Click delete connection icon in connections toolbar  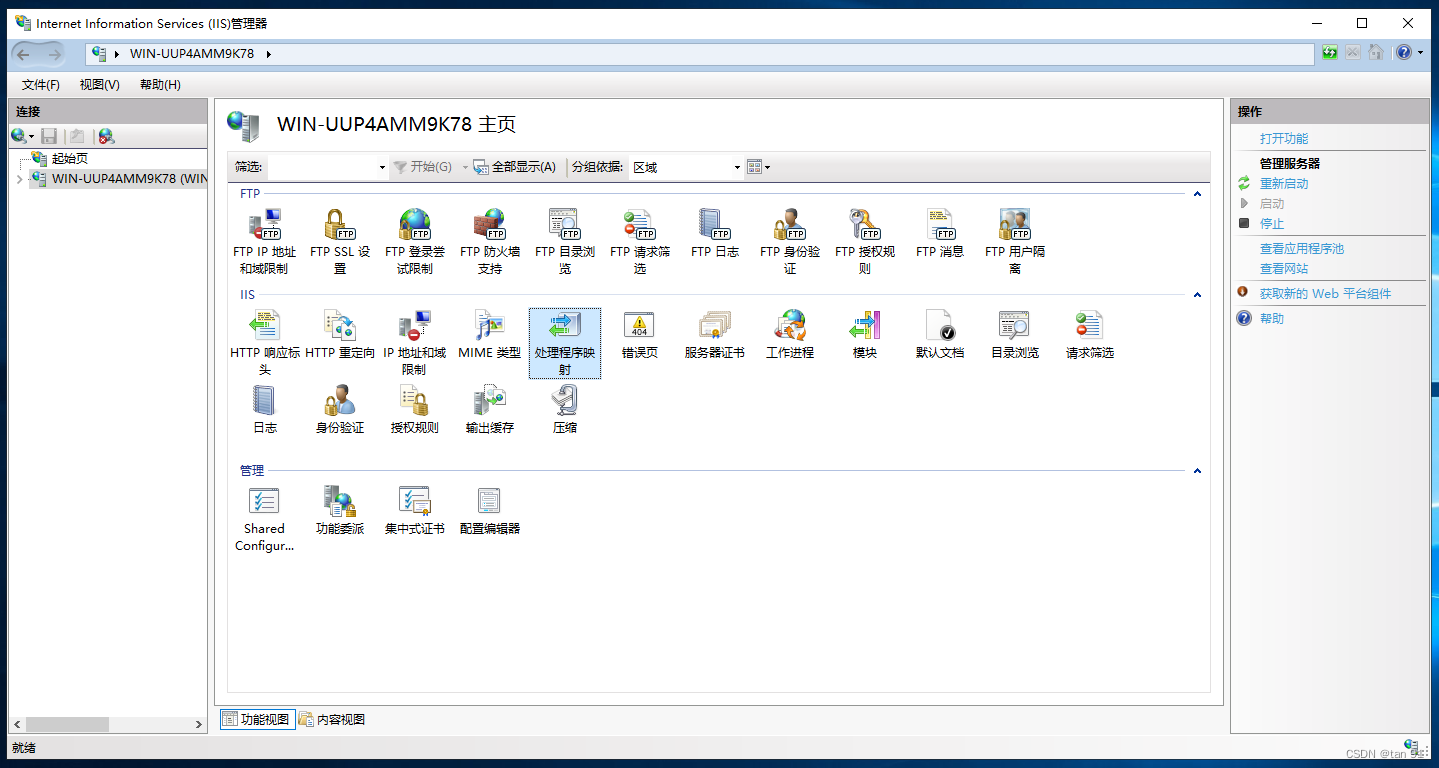coord(106,136)
